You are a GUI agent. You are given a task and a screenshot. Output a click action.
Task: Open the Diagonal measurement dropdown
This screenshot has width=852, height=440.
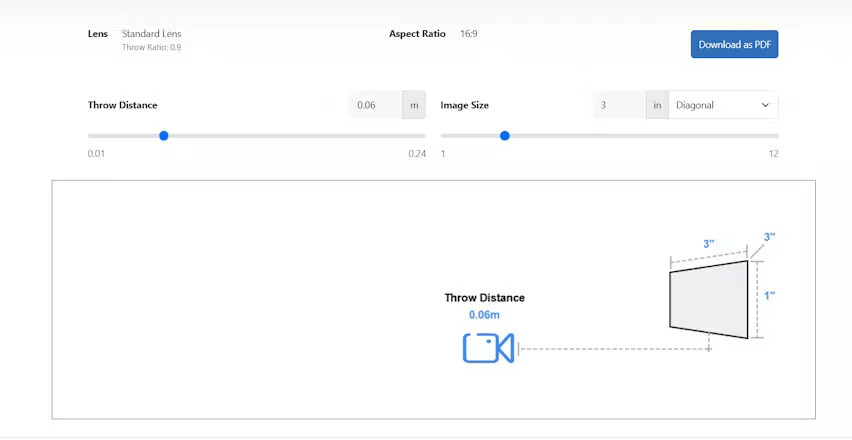[723, 105]
